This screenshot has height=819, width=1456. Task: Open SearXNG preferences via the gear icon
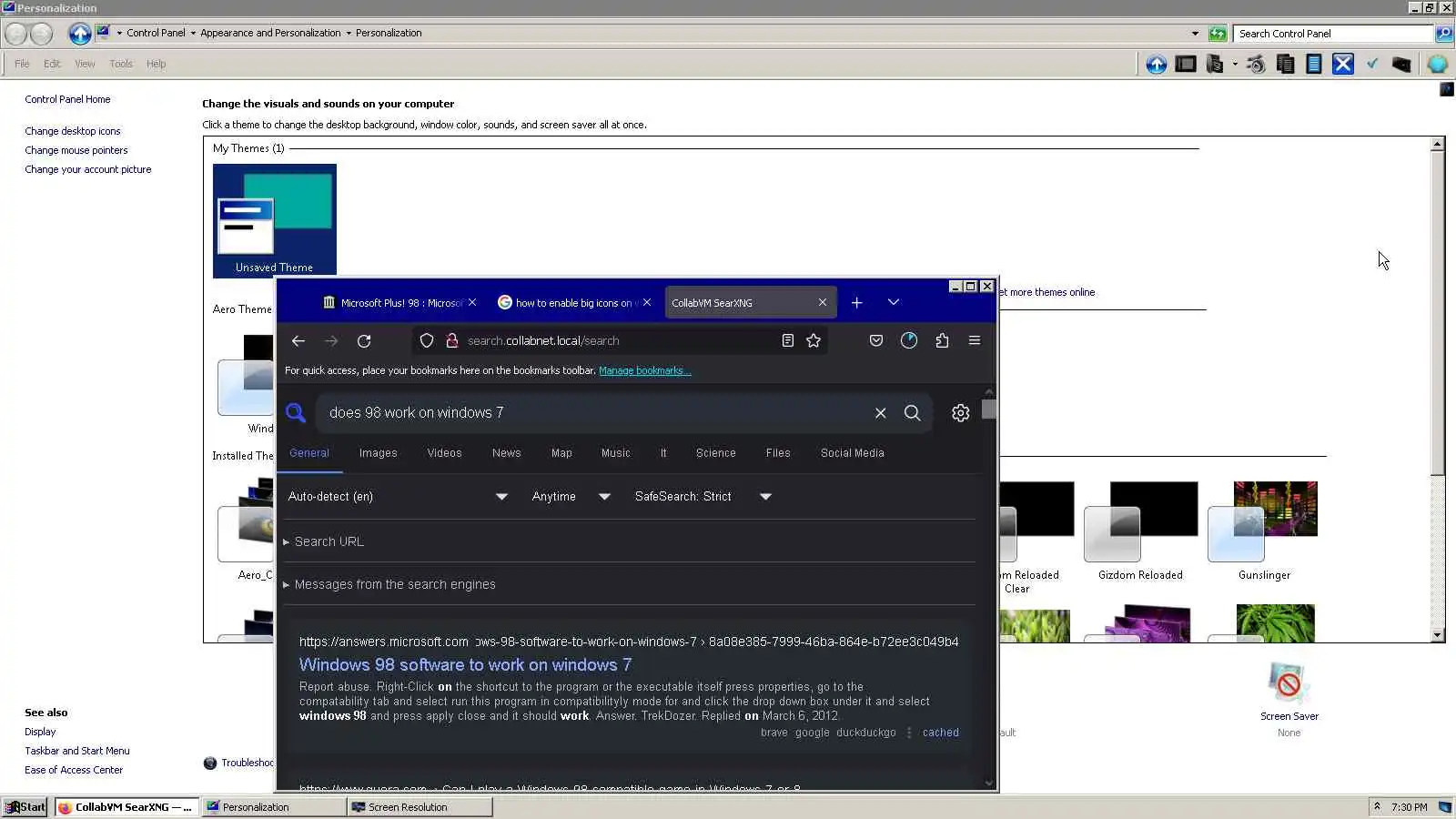[x=960, y=413]
